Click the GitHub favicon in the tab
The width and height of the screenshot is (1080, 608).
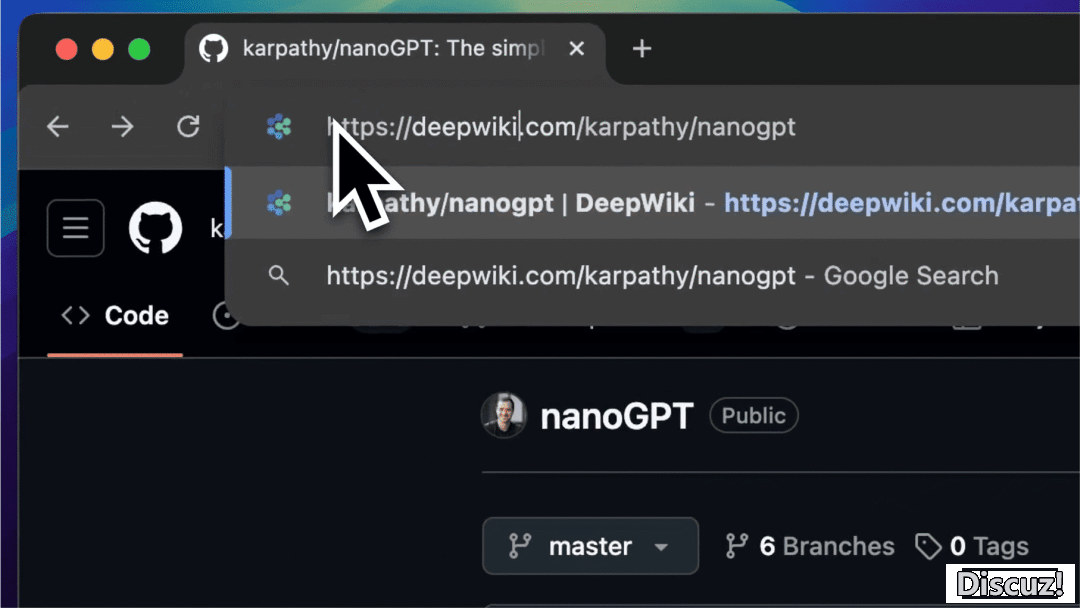(x=214, y=49)
